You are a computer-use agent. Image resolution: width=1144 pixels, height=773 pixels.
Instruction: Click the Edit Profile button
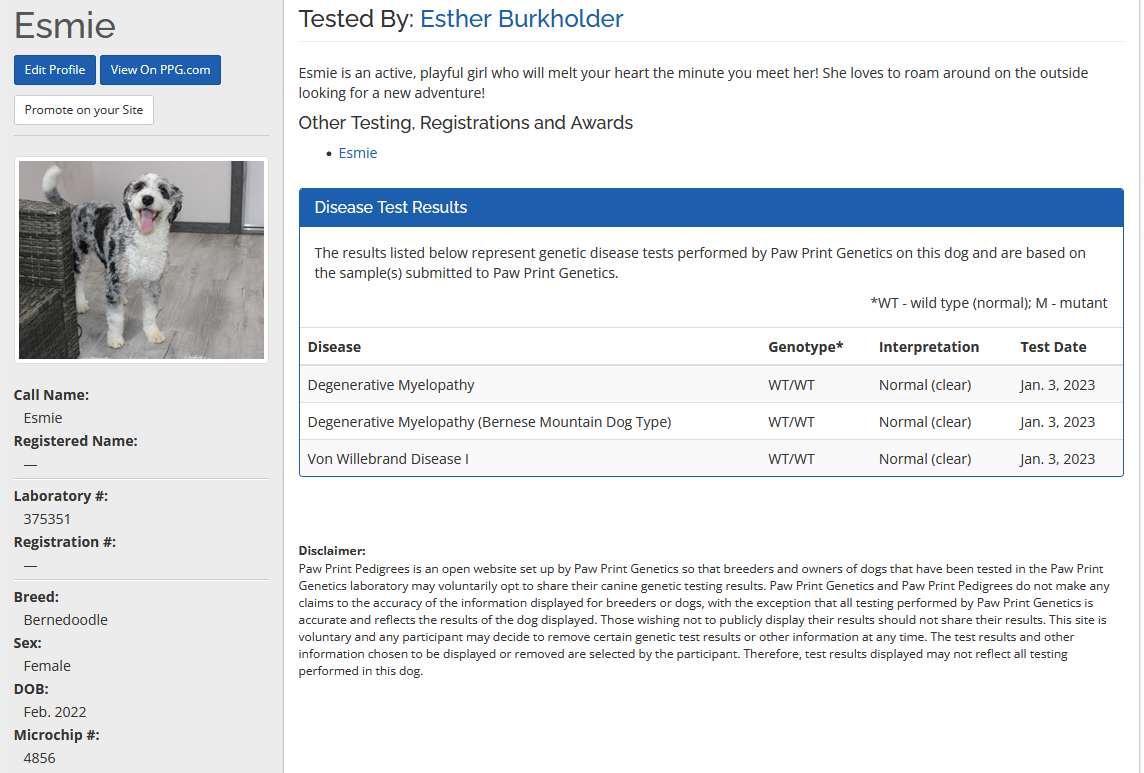55,70
